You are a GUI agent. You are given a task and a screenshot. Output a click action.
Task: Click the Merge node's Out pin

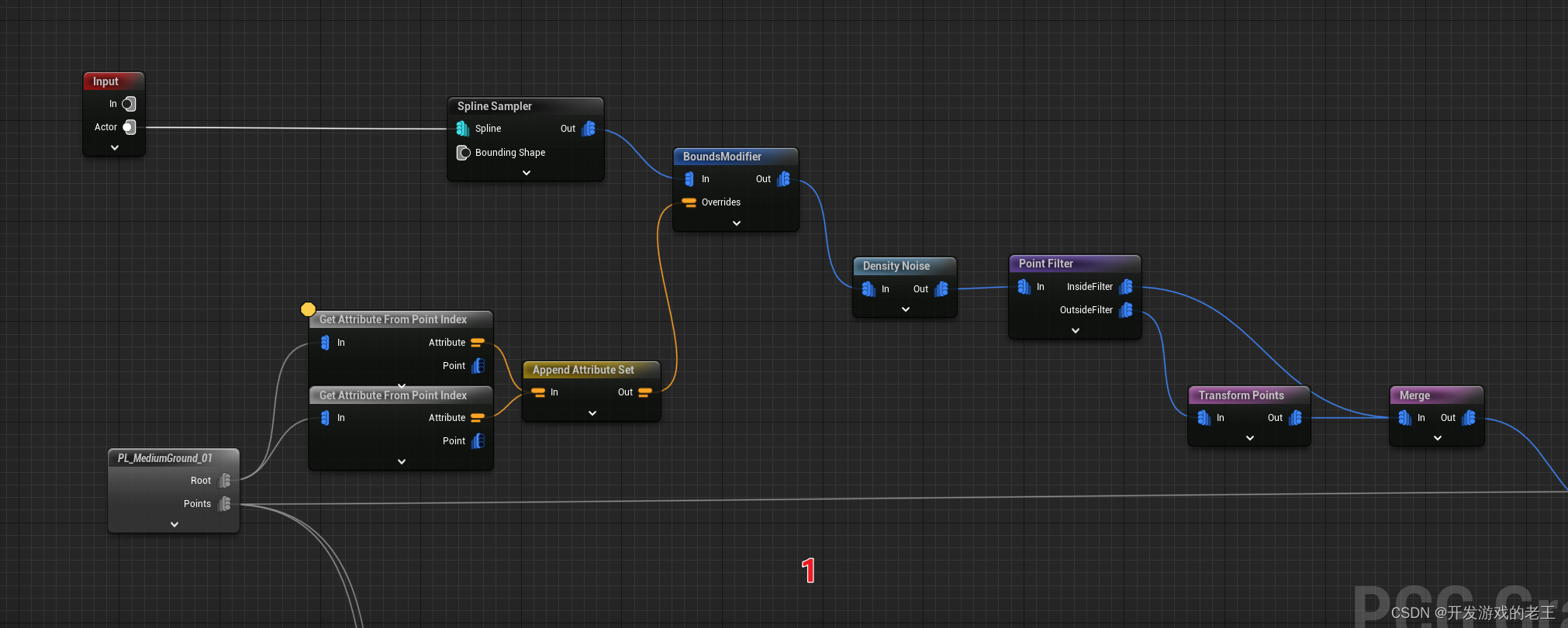(x=1469, y=418)
